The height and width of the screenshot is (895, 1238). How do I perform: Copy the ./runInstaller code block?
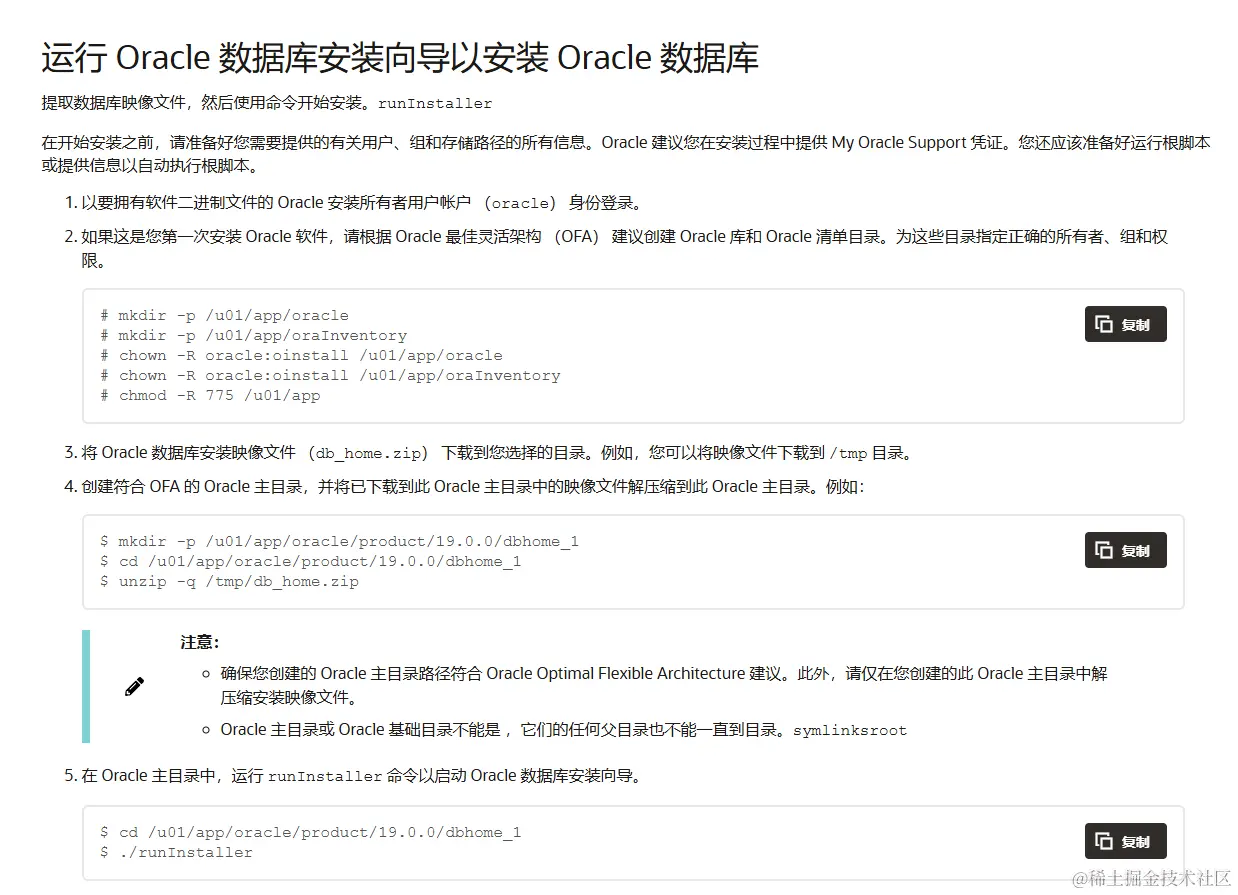pos(1125,841)
